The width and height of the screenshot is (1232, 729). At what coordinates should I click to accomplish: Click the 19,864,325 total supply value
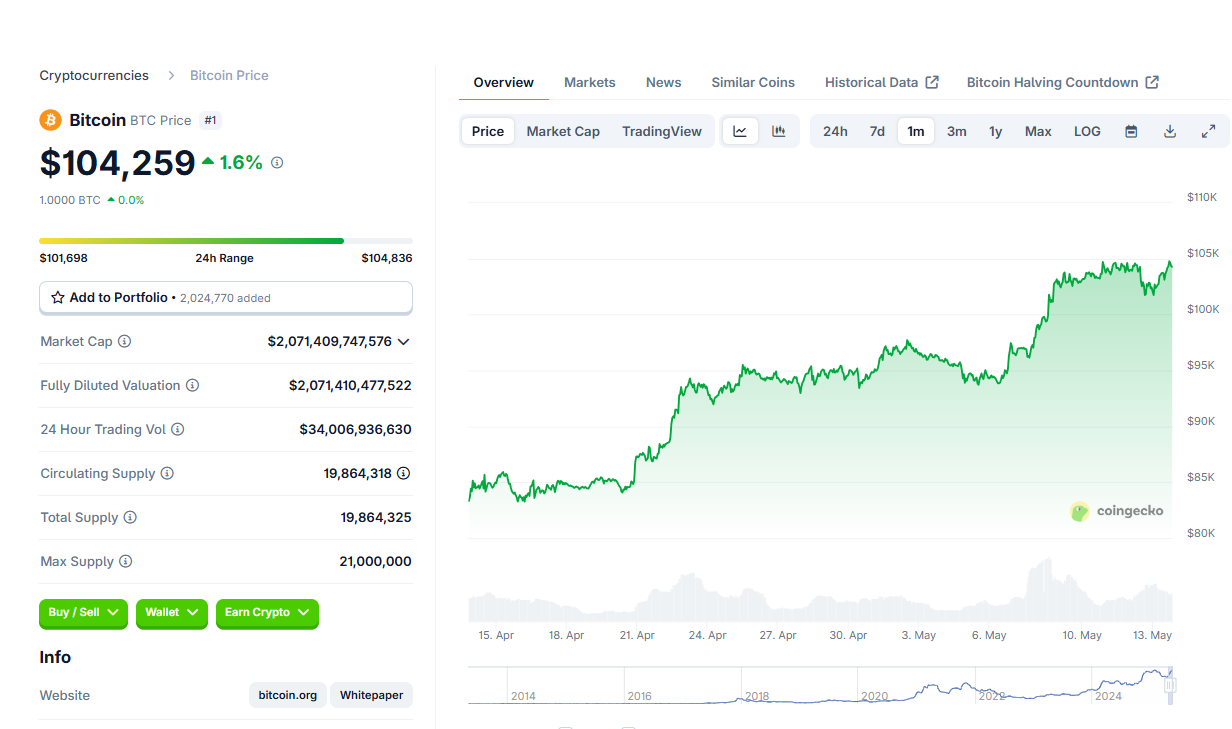376,518
